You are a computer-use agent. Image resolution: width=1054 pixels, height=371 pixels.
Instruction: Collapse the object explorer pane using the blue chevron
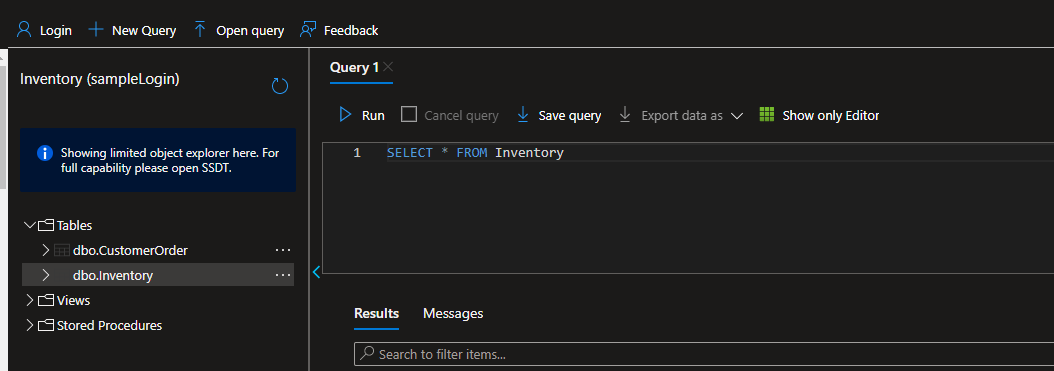point(317,272)
